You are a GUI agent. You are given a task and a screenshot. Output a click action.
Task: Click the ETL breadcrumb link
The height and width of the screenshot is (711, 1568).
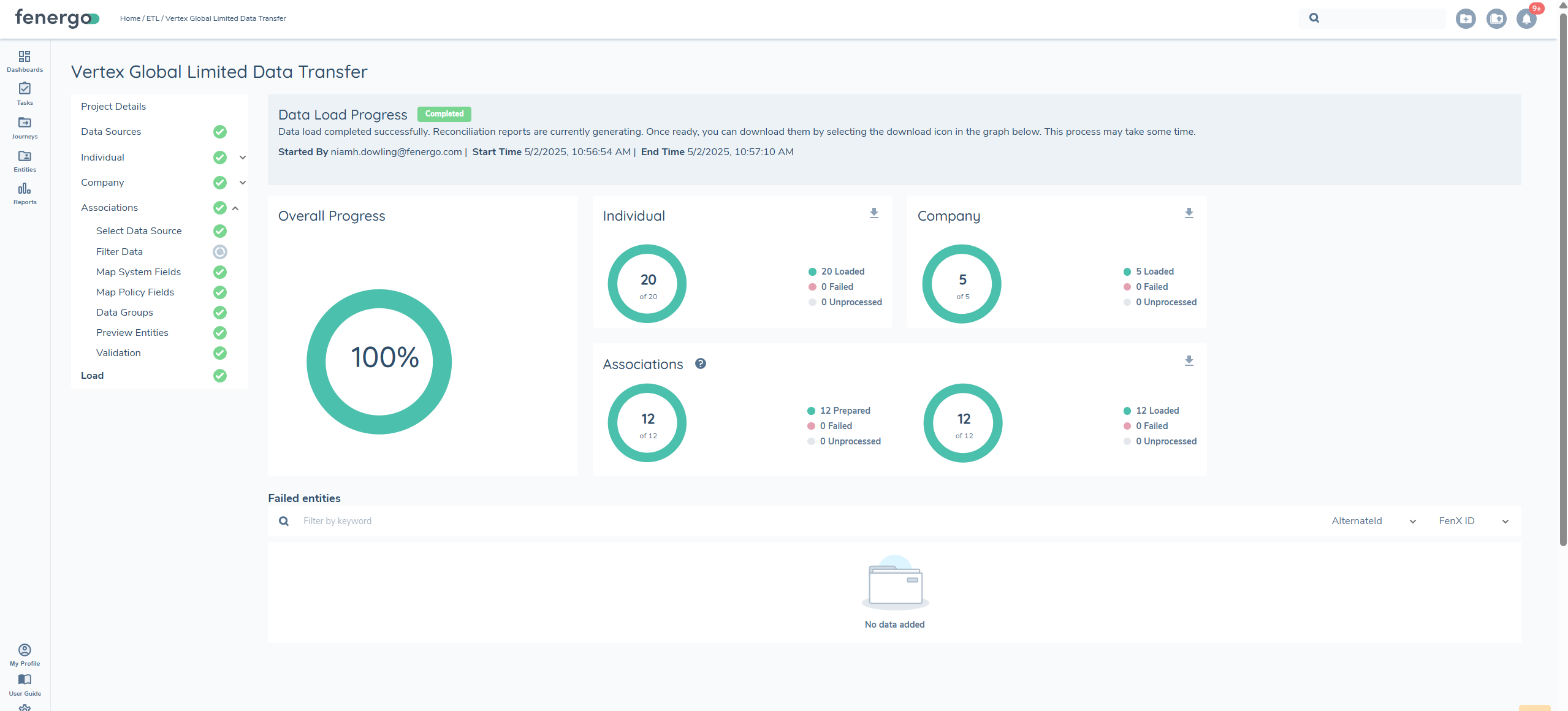(x=153, y=18)
